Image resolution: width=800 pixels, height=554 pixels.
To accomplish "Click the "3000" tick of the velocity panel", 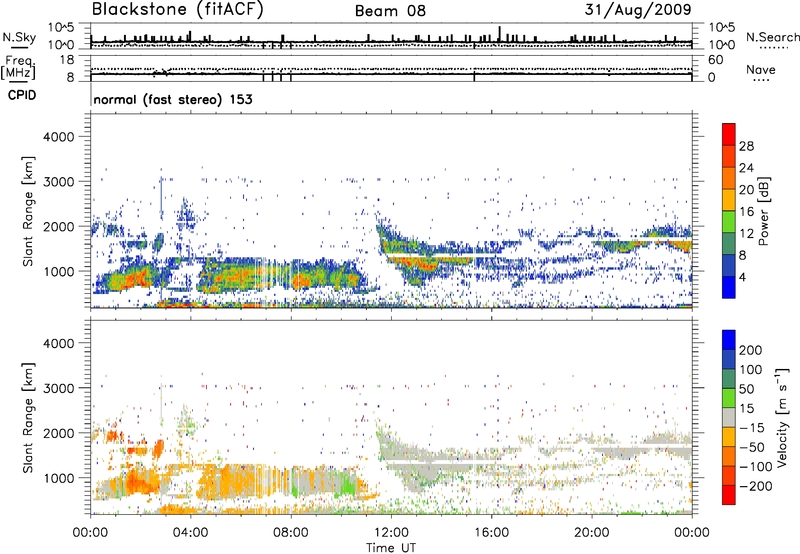I will [x=59, y=388].
